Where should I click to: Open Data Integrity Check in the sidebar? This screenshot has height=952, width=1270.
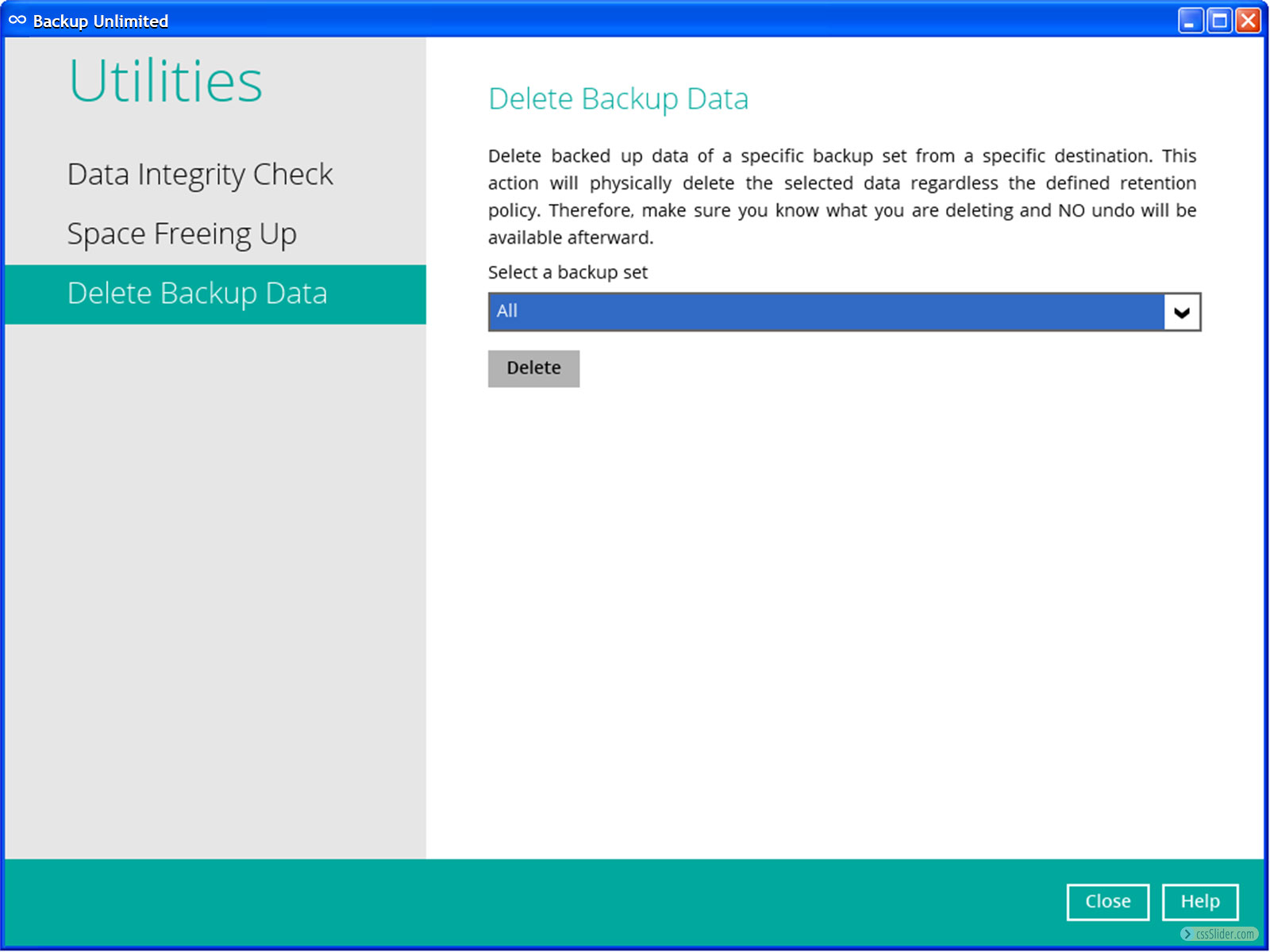coord(200,175)
